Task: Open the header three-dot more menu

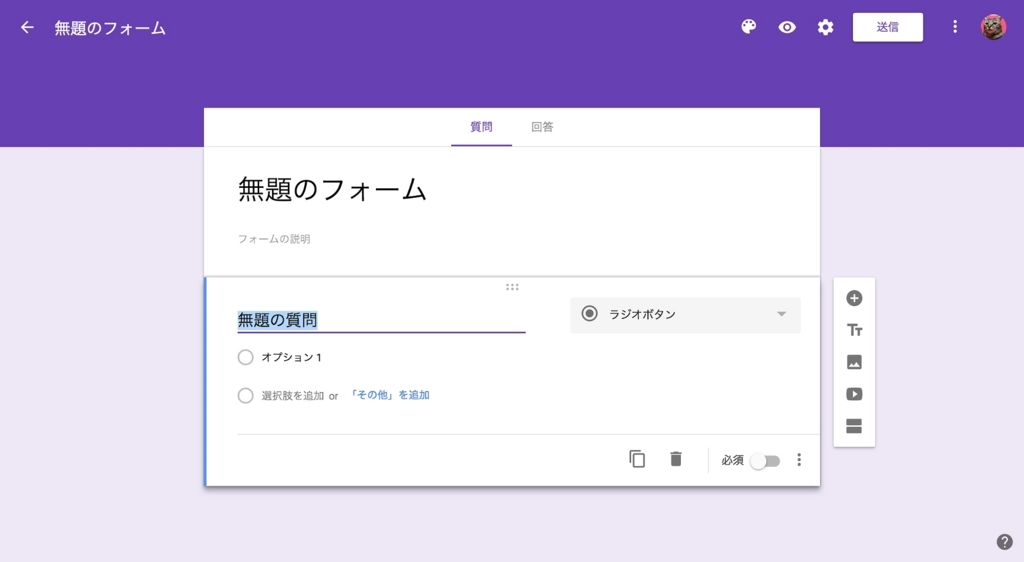Action: click(955, 27)
